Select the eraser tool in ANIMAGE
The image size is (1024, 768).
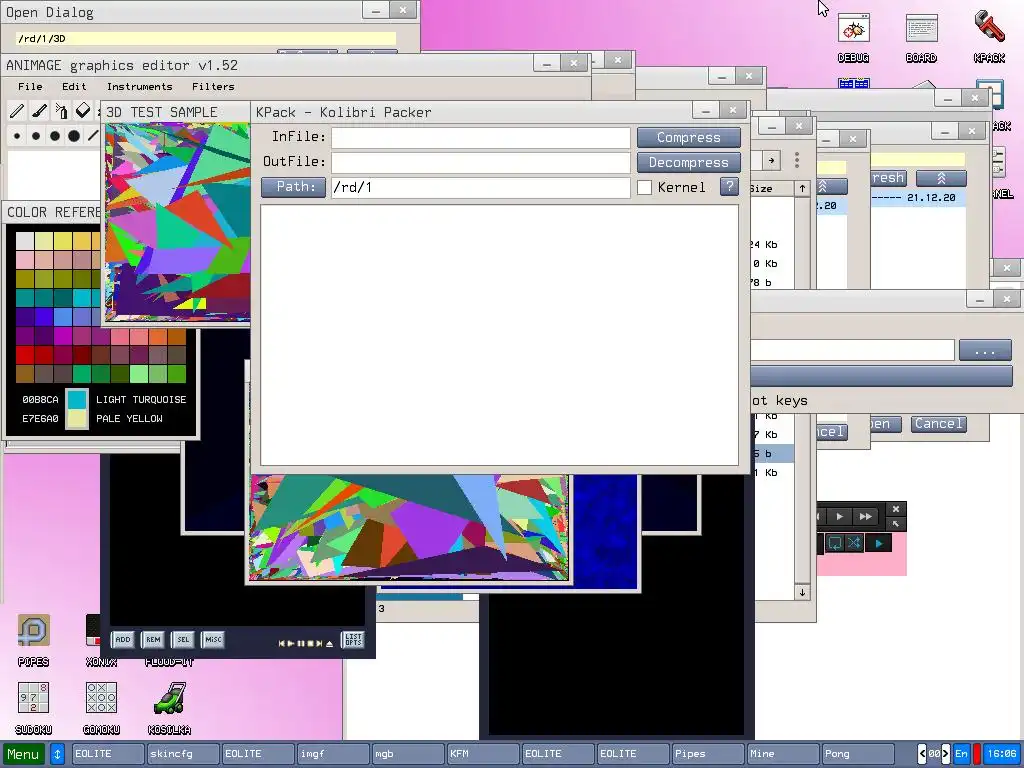(x=83, y=111)
